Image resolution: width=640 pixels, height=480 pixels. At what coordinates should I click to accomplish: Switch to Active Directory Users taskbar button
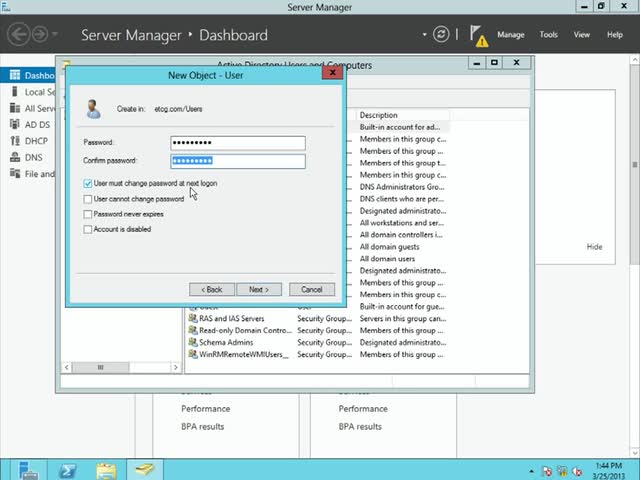pos(145,470)
